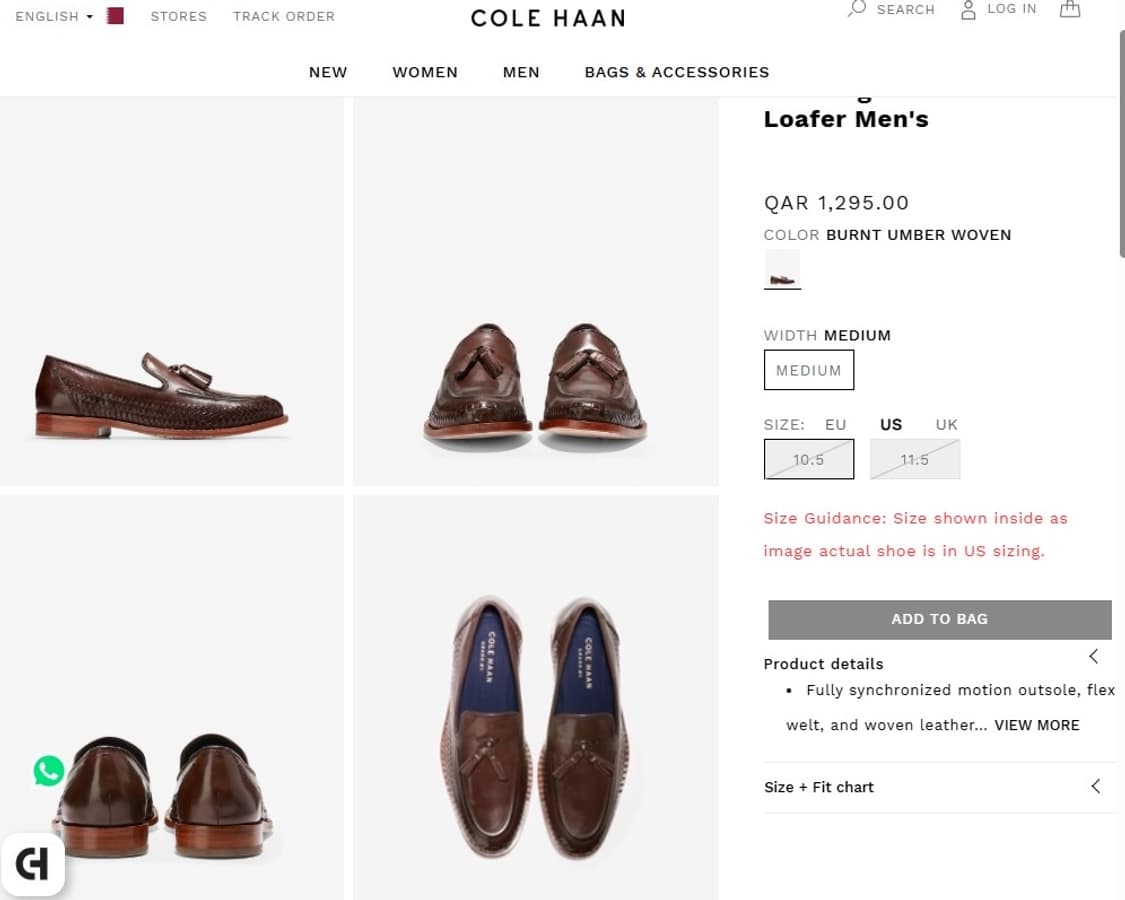This screenshot has width=1125, height=900.
Task: Click the user account log in icon
Action: [968, 10]
